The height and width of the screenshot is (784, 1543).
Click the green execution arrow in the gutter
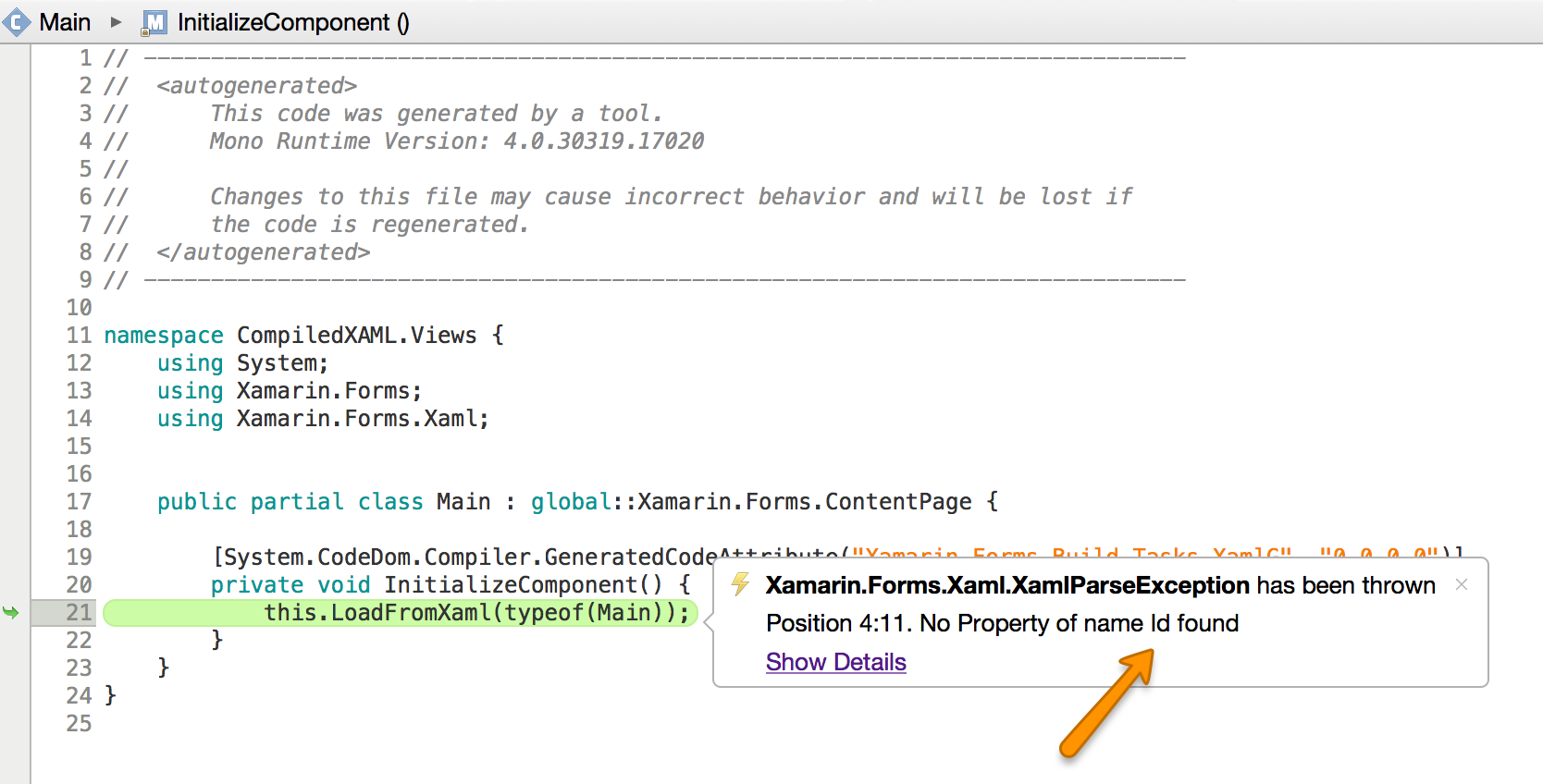(x=11, y=612)
